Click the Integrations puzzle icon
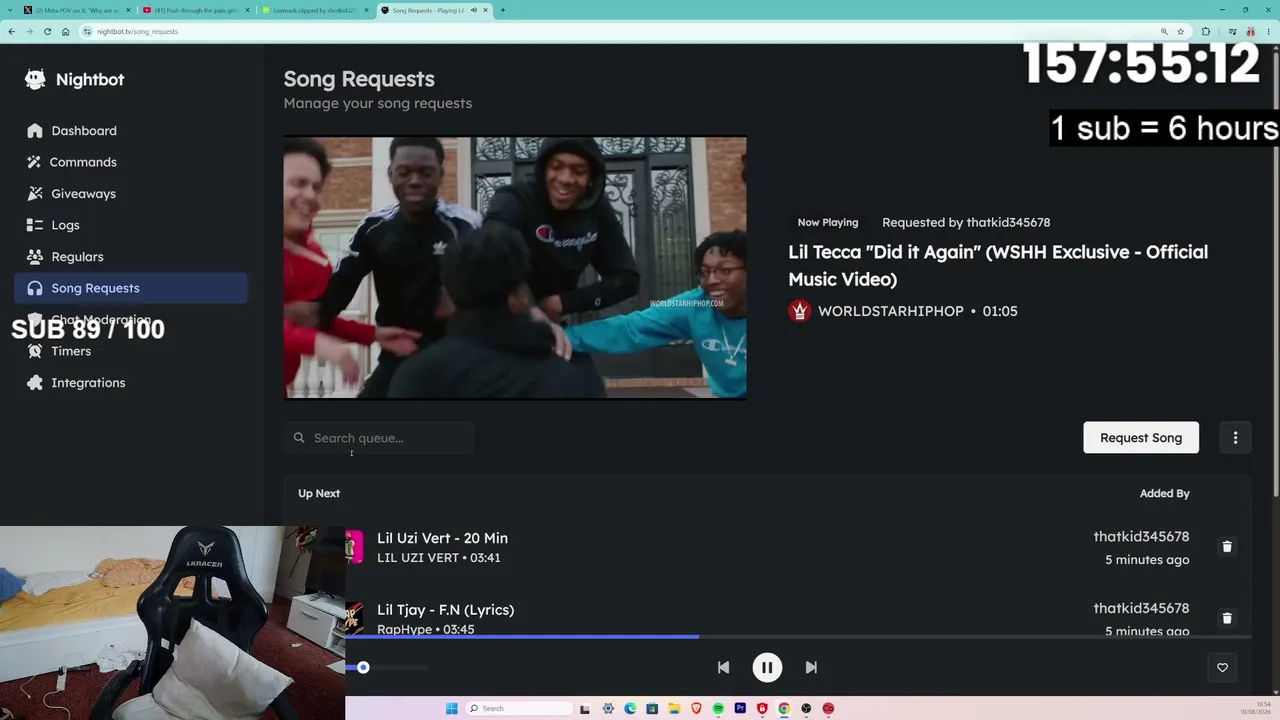The width and height of the screenshot is (1280, 720). (35, 383)
